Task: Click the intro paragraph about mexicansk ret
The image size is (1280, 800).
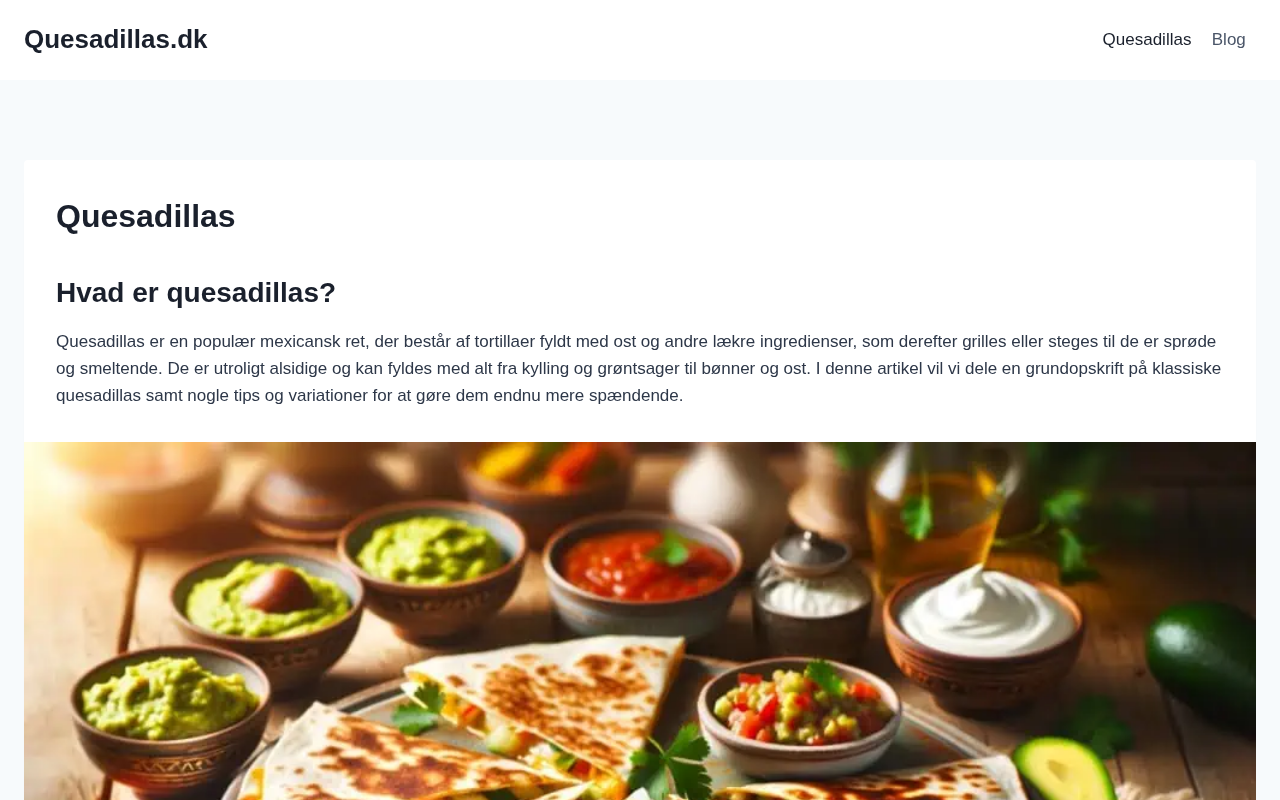Action: tap(640, 368)
